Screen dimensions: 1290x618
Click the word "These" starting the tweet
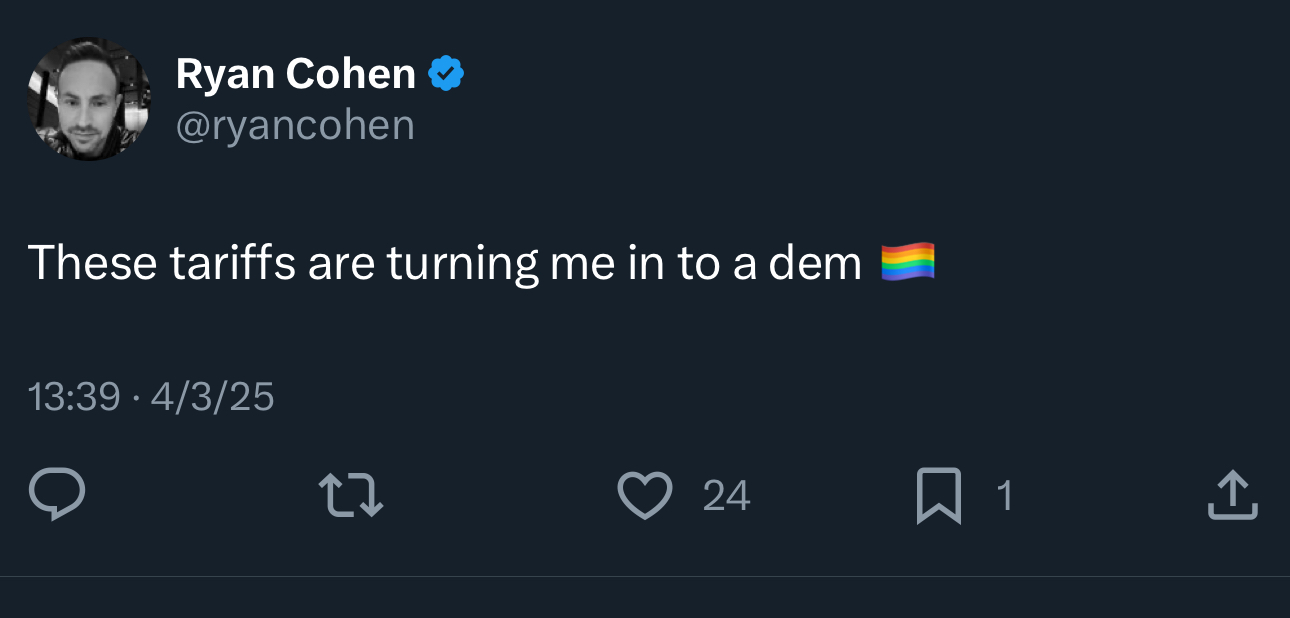pos(92,263)
